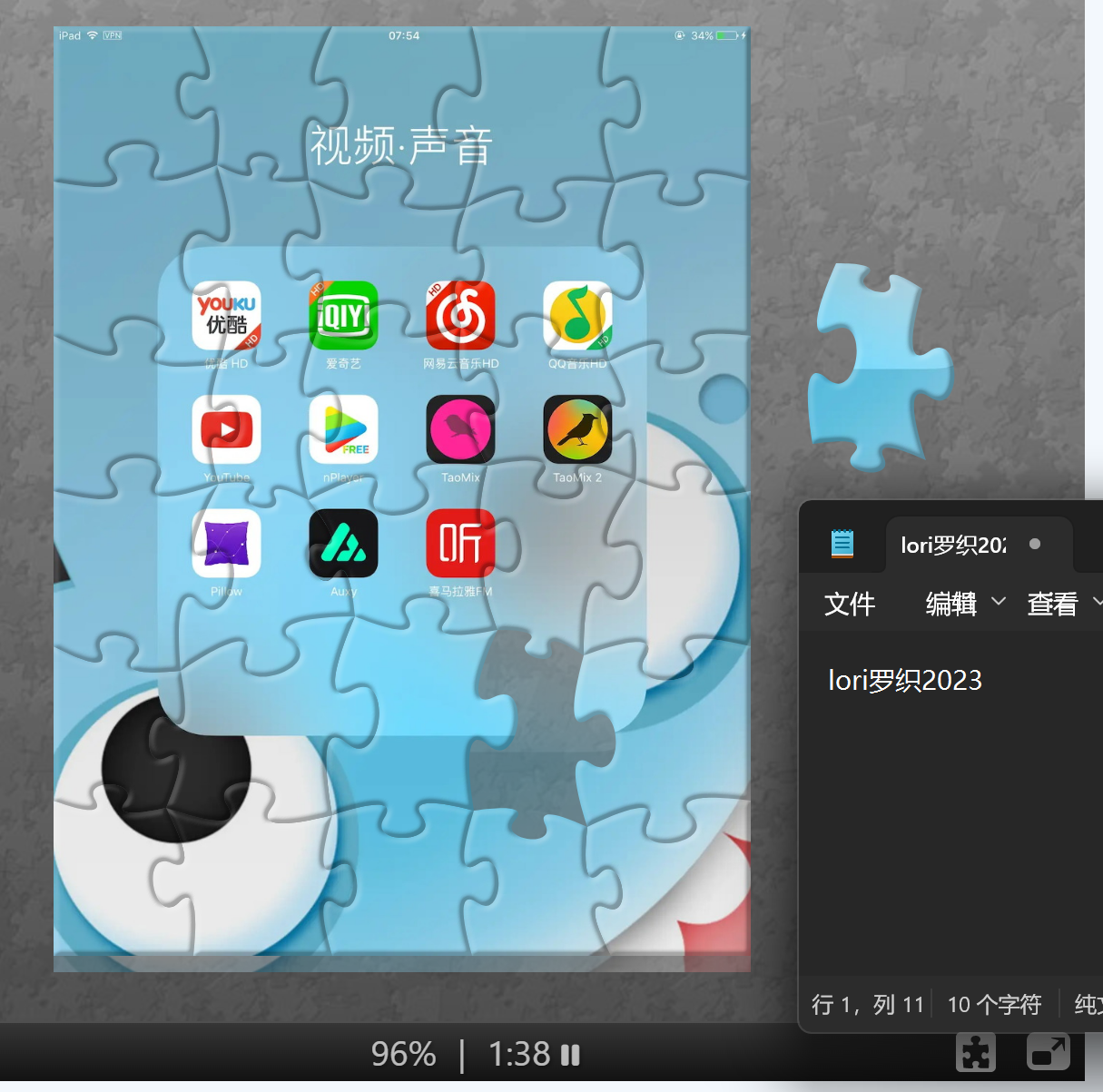Click the 'TaoMix 2' app label
This screenshot has height=1092, width=1103.
click(x=577, y=477)
